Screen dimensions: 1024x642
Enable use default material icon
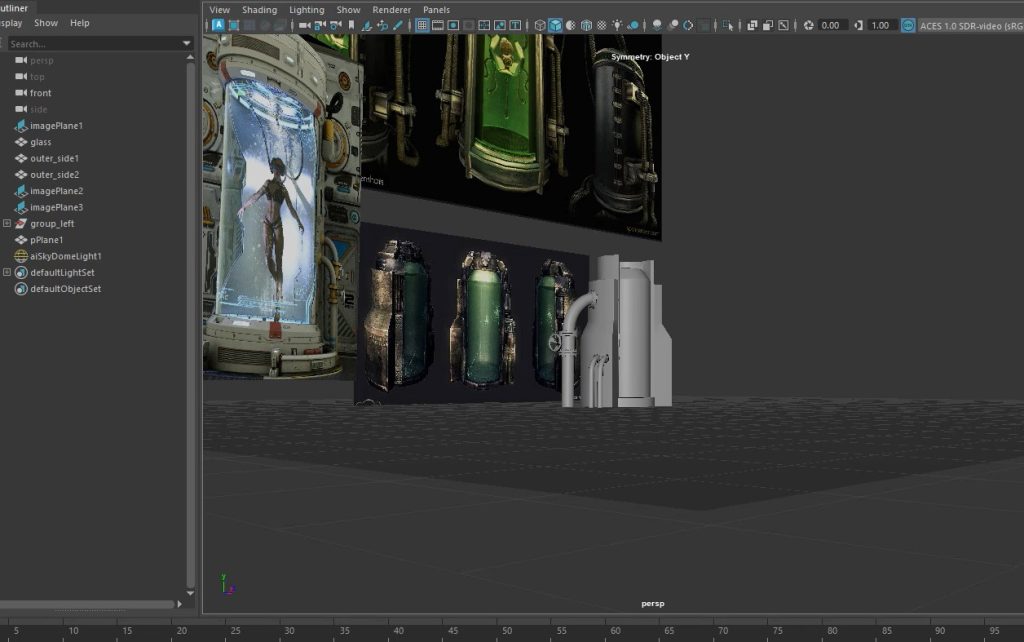pyautogui.click(x=571, y=25)
